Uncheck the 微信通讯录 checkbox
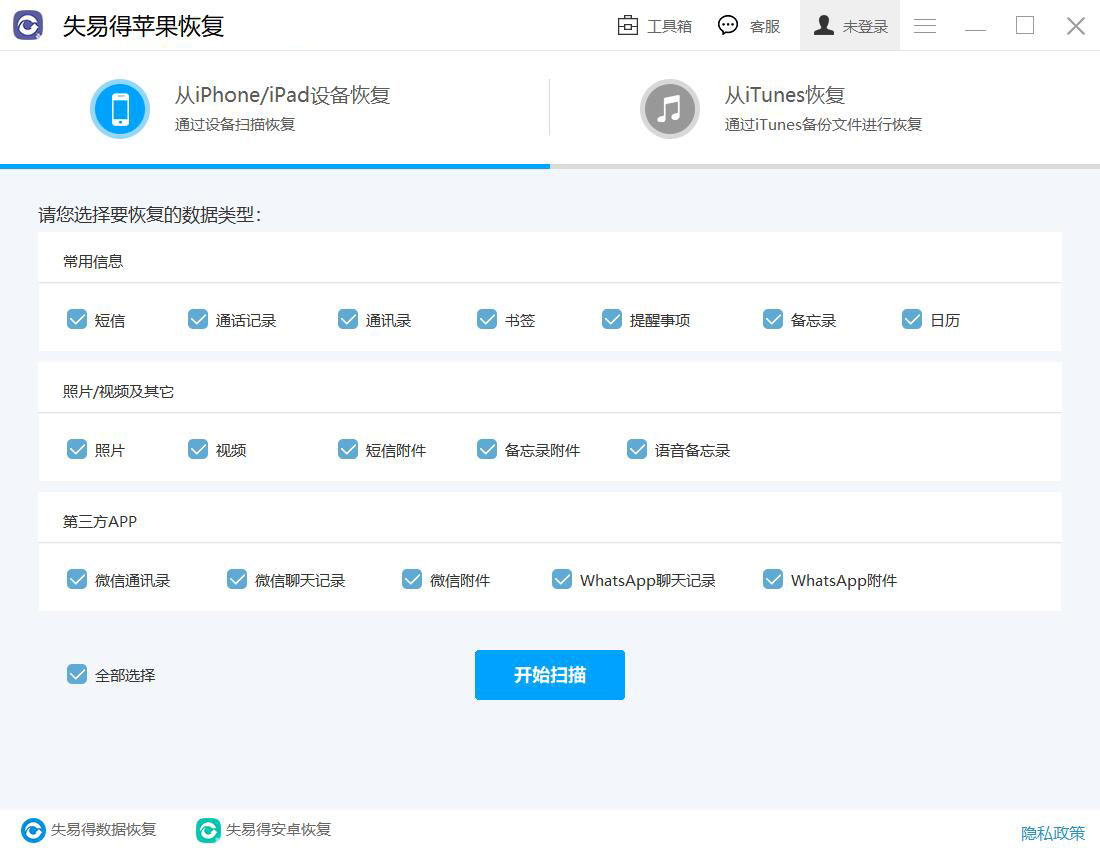 [x=76, y=579]
